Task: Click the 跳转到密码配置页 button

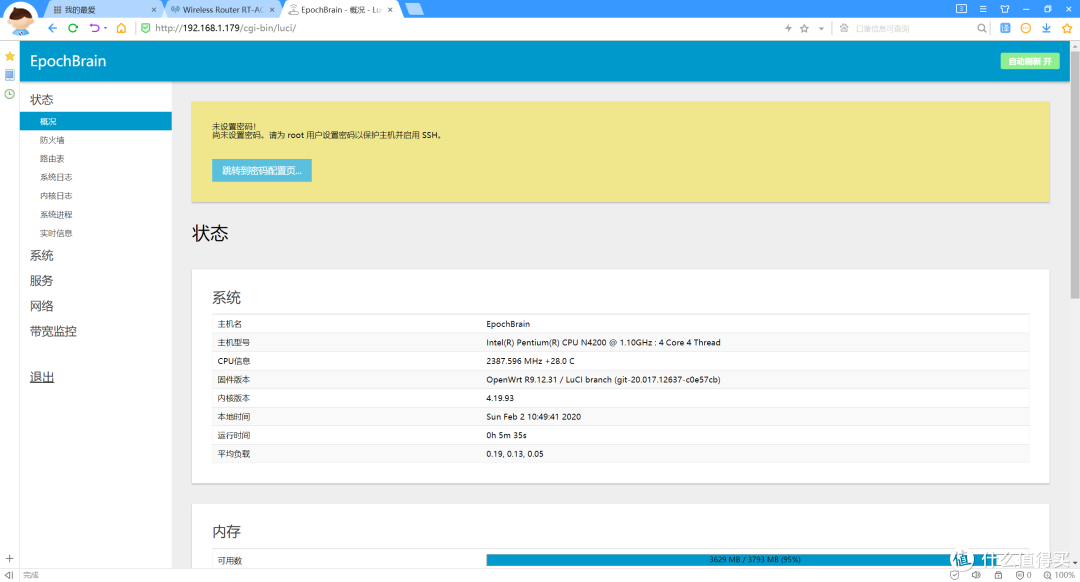Action: coord(262,171)
